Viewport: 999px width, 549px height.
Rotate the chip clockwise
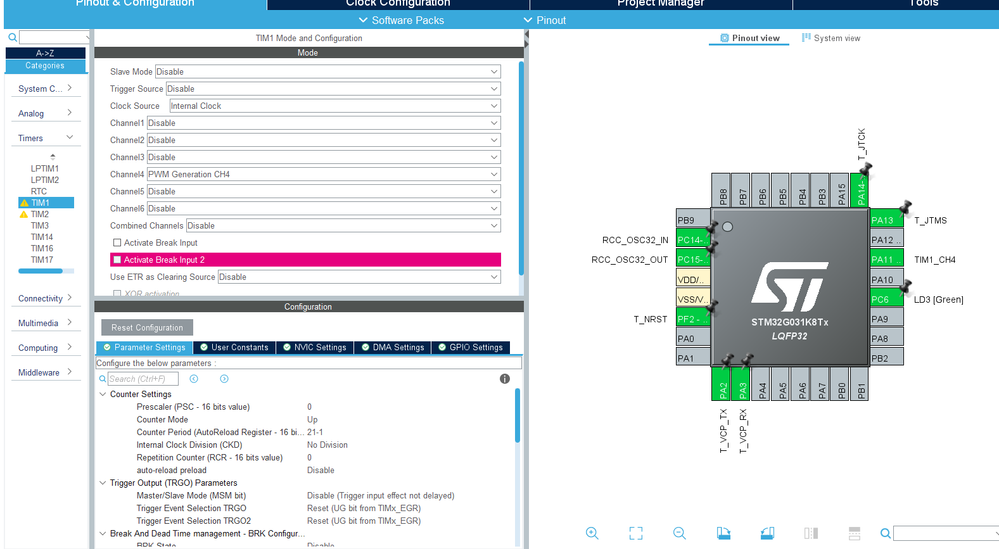point(723,533)
